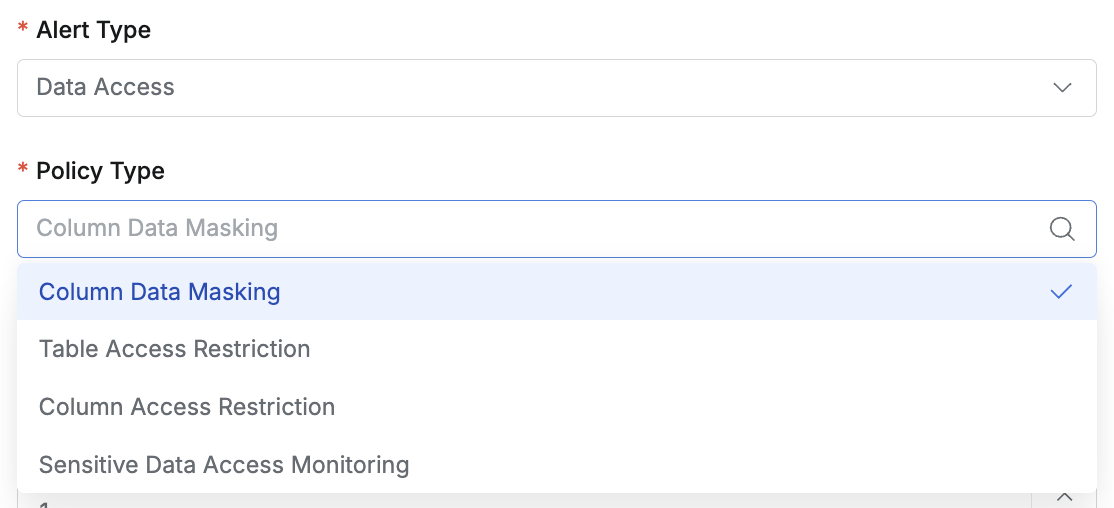Select the Column Data Masking option

click(x=160, y=292)
